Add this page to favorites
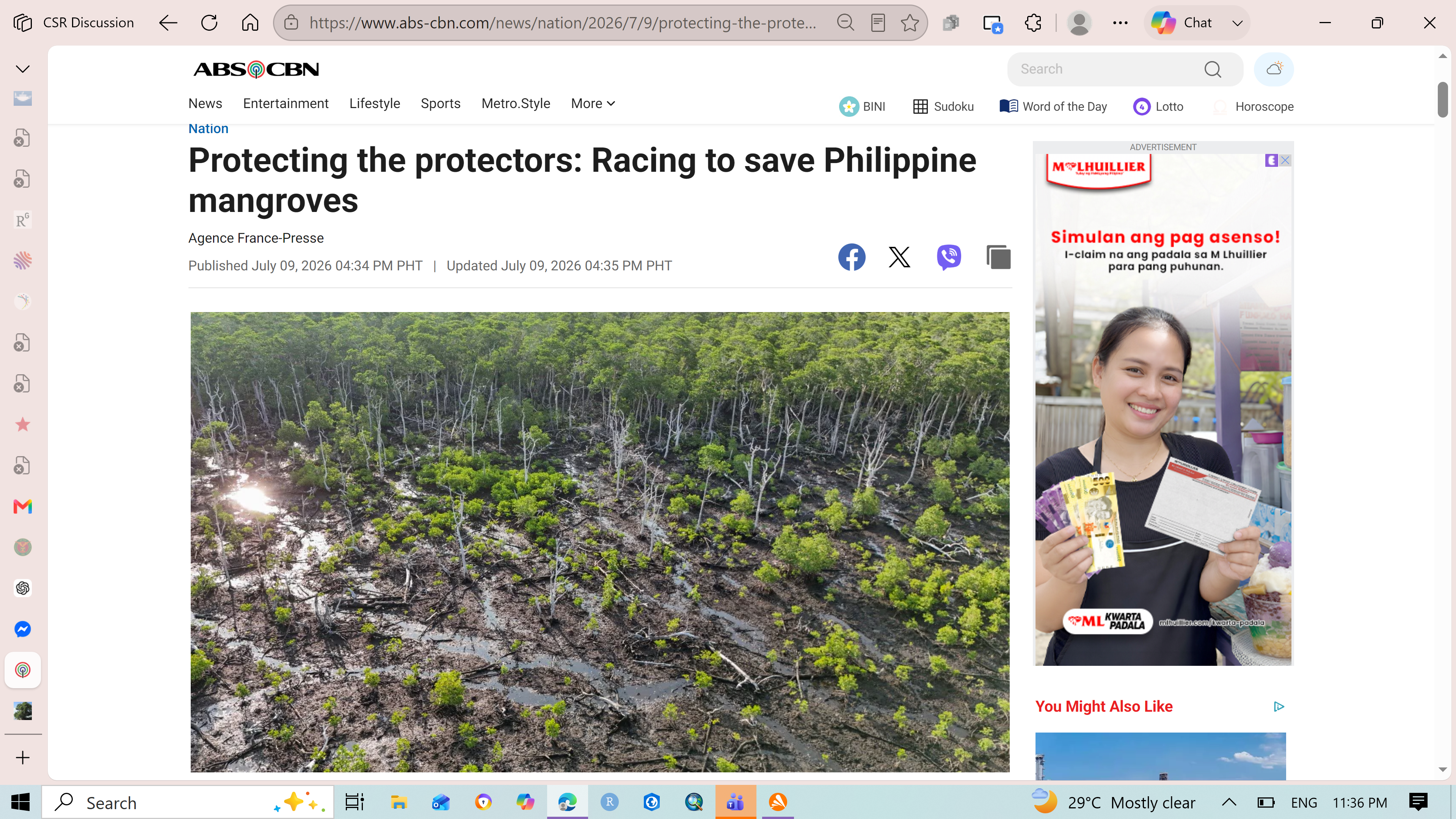 pyautogui.click(x=910, y=23)
